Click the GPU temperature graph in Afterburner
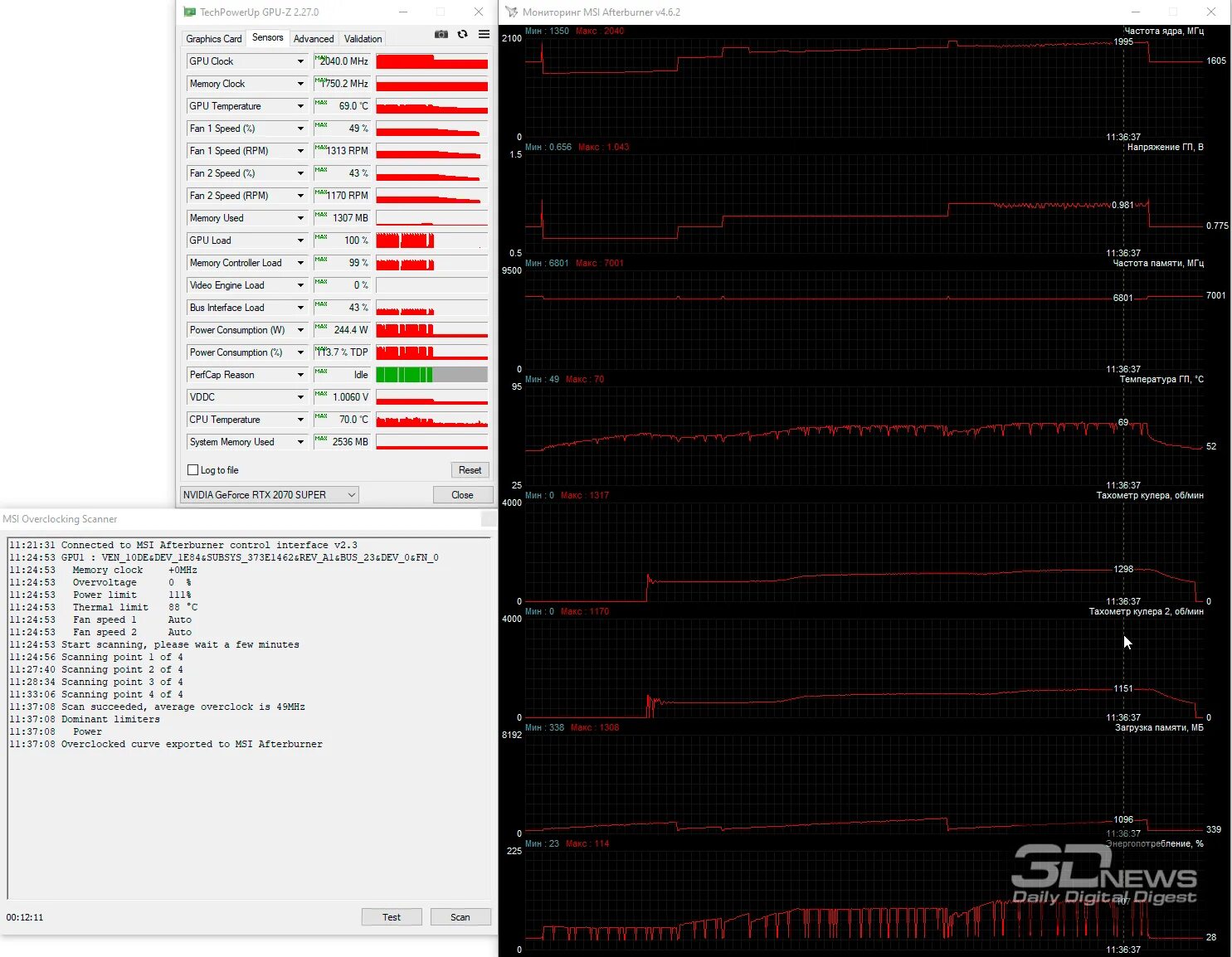Screen dimensions: 1232x957 tap(863, 435)
